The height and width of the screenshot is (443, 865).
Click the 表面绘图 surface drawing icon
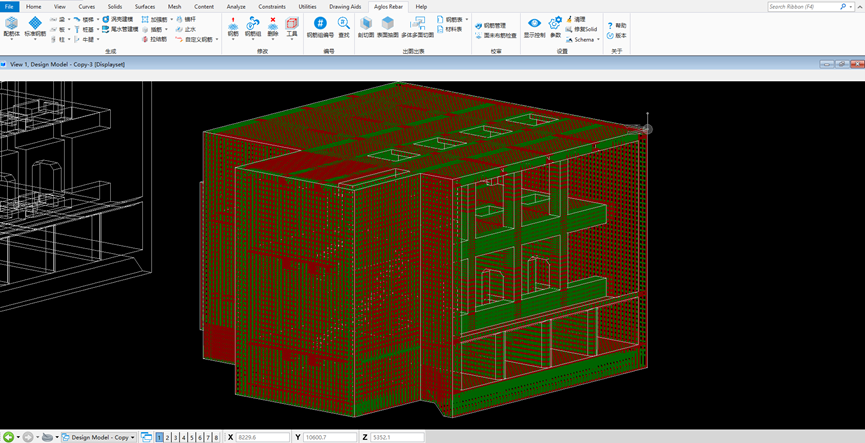coord(388,26)
